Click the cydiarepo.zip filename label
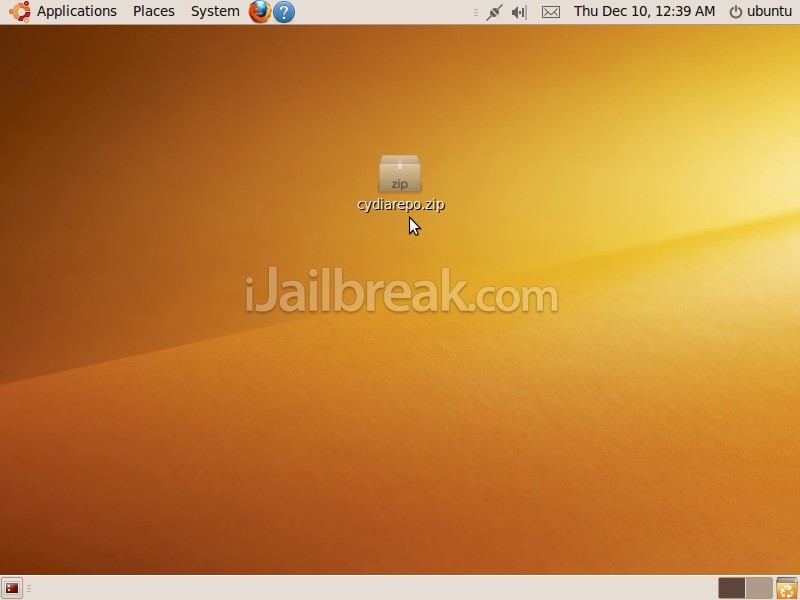This screenshot has height=600, width=800. click(x=400, y=205)
